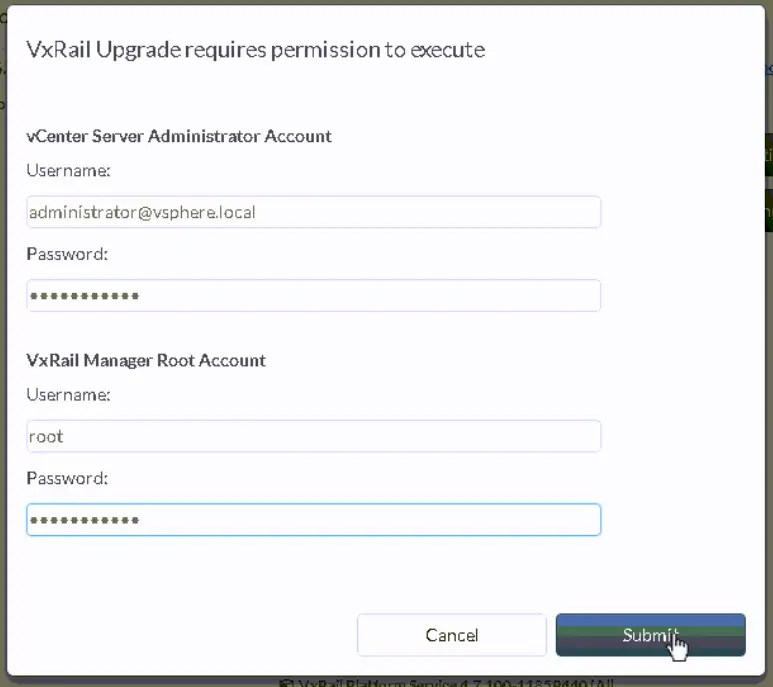
Task: Select 'Password:' label under VxRail Manager account
Action: point(67,478)
